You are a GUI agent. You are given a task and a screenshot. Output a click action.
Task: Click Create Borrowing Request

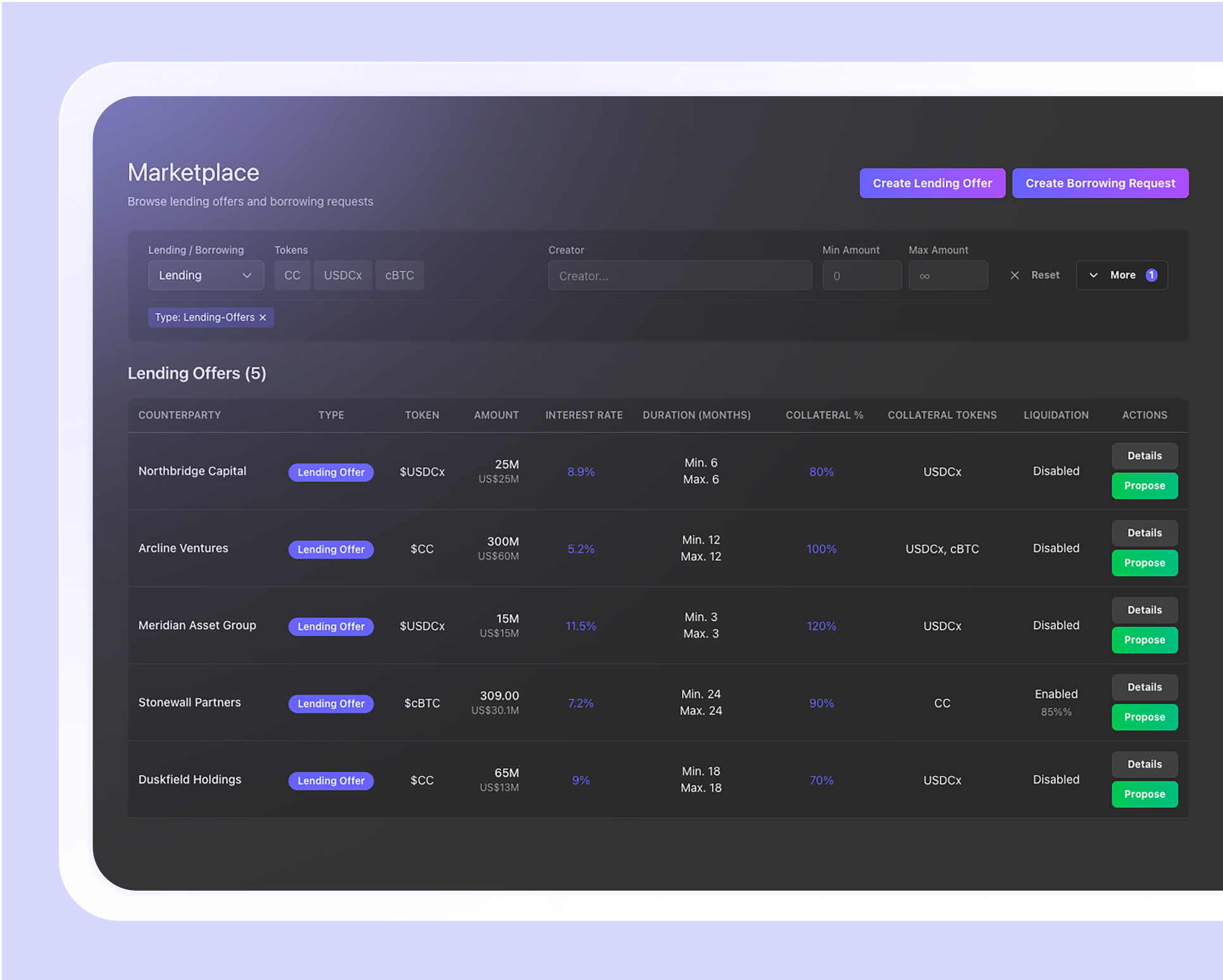(x=1100, y=183)
